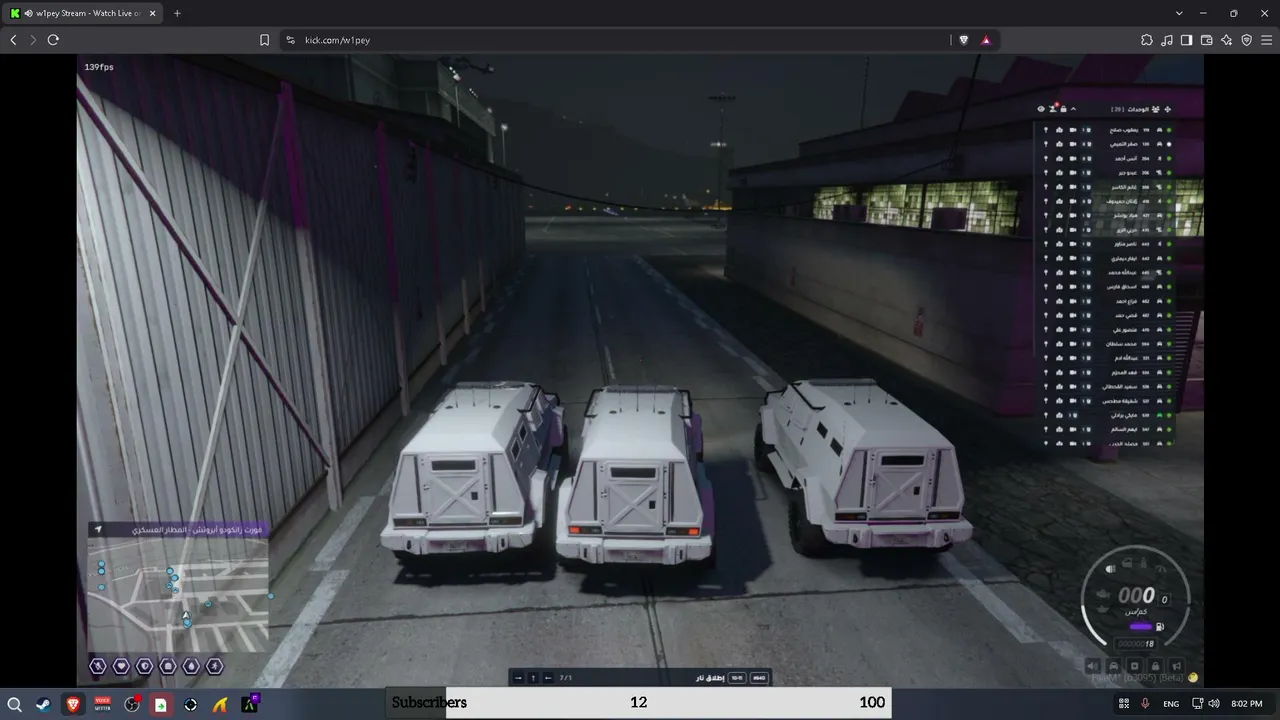Open the Brave Wallet
Image resolution: width=1280 pixels, height=720 pixels.
[x=1206, y=40]
